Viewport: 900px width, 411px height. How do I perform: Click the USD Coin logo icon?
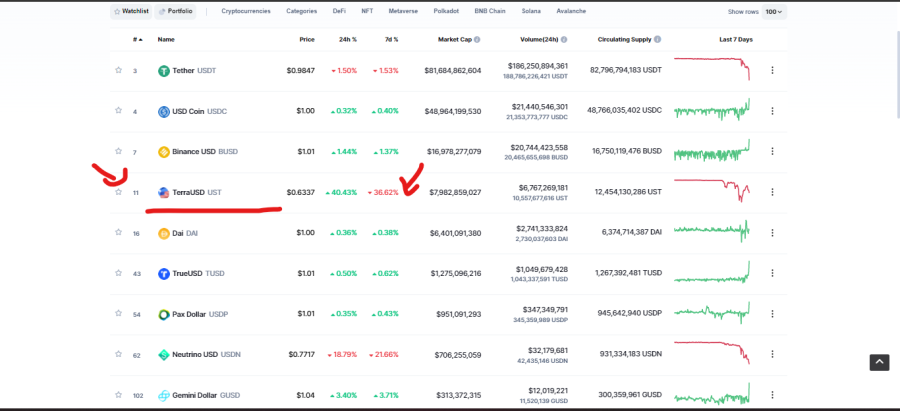coord(164,111)
